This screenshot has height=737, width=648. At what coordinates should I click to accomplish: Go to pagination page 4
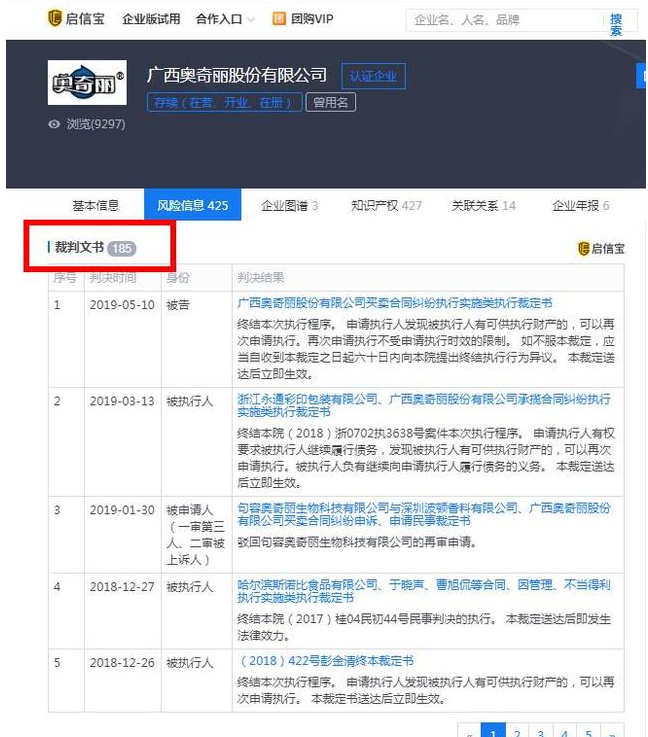[565, 731]
